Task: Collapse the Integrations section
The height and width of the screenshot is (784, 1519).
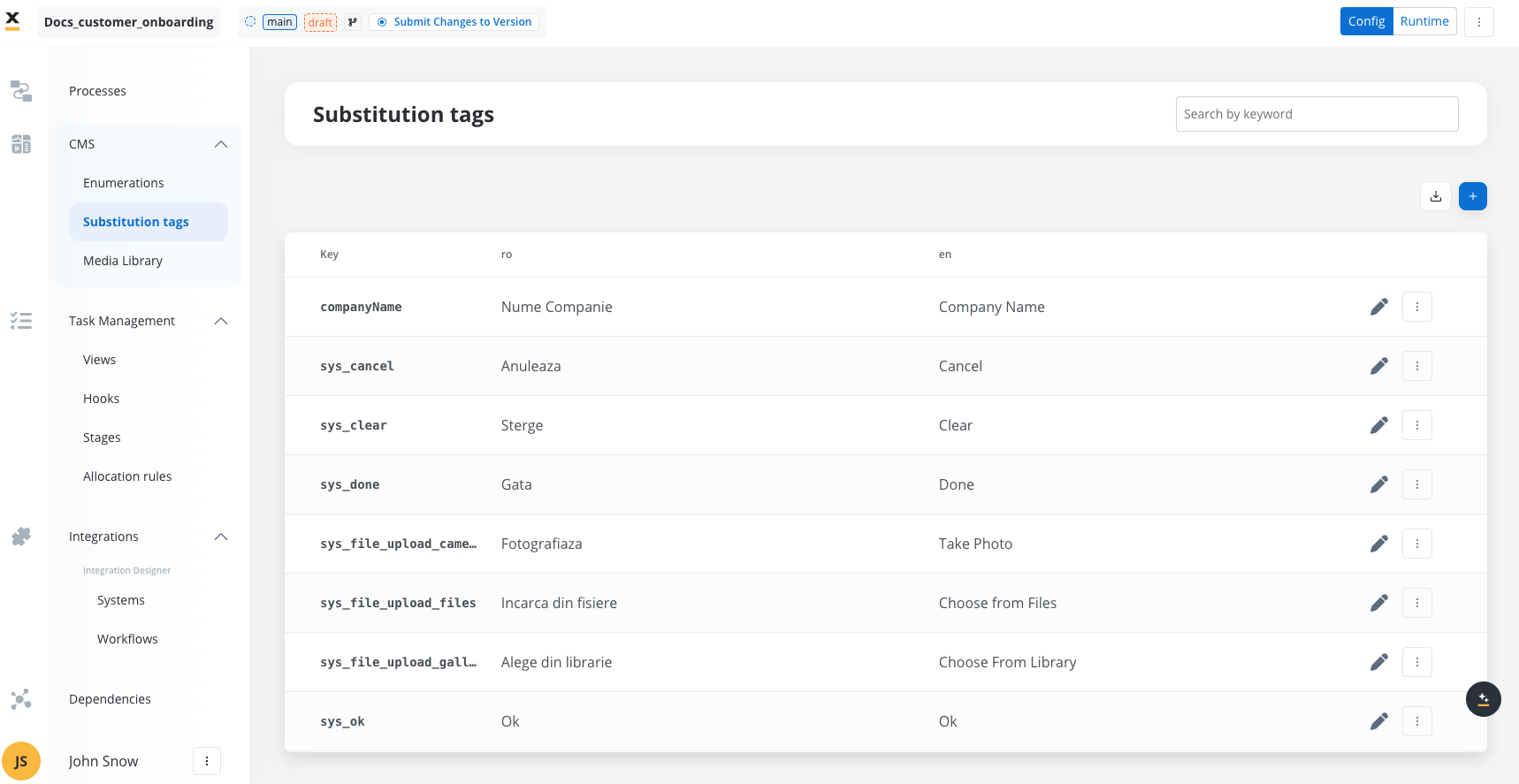Action: [221, 537]
